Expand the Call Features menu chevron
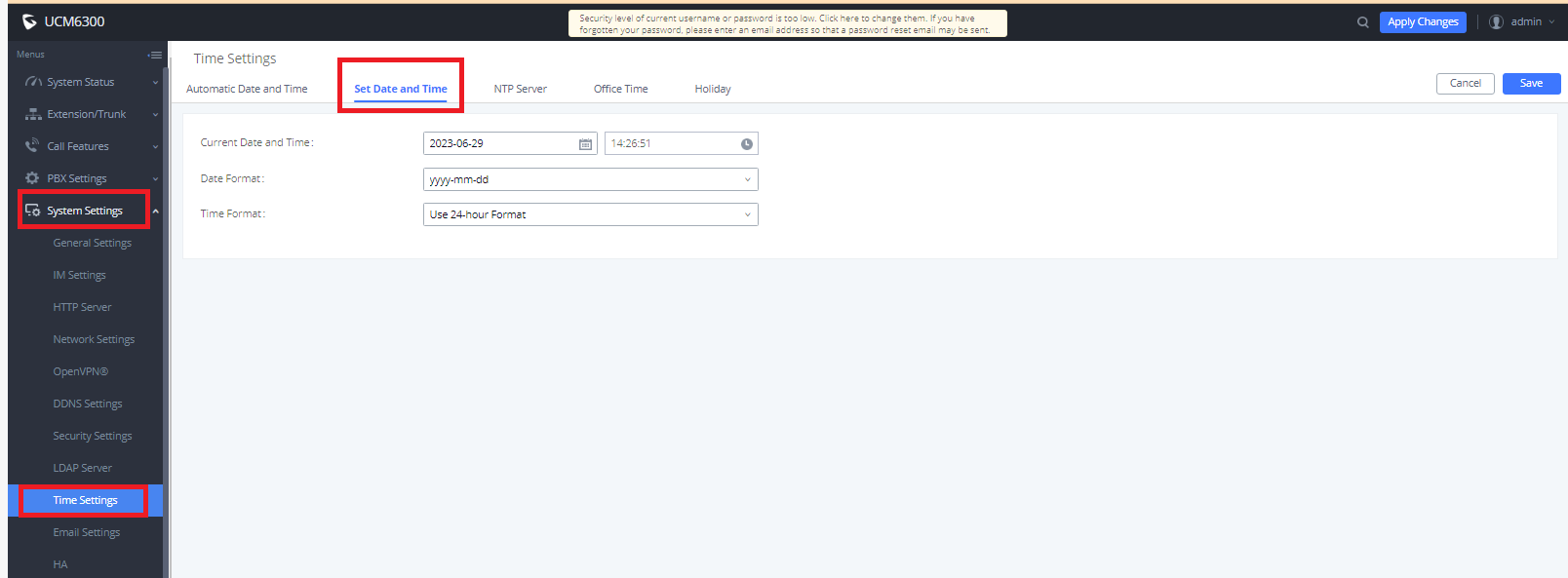 155,147
